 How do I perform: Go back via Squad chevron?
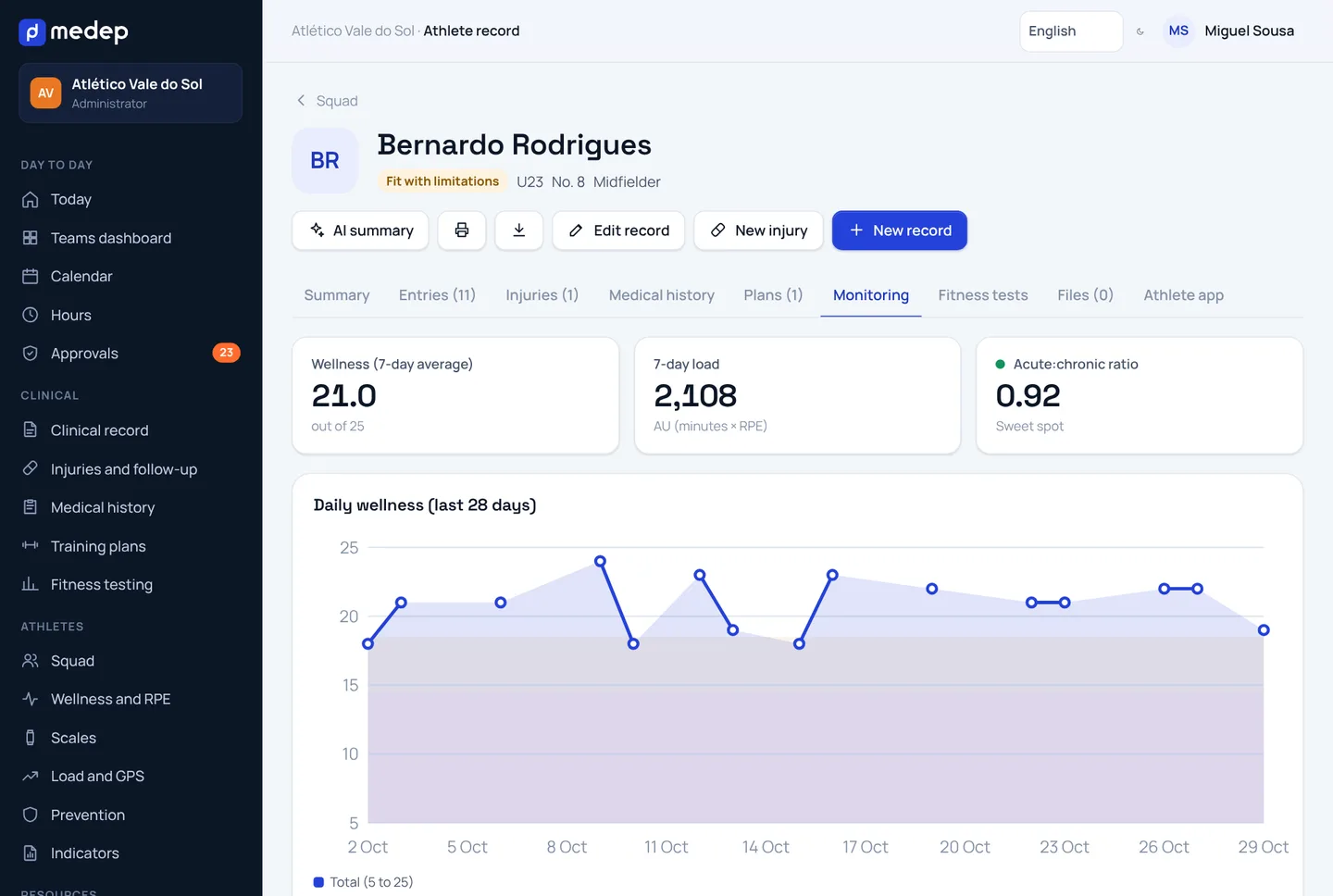pyautogui.click(x=301, y=100)
